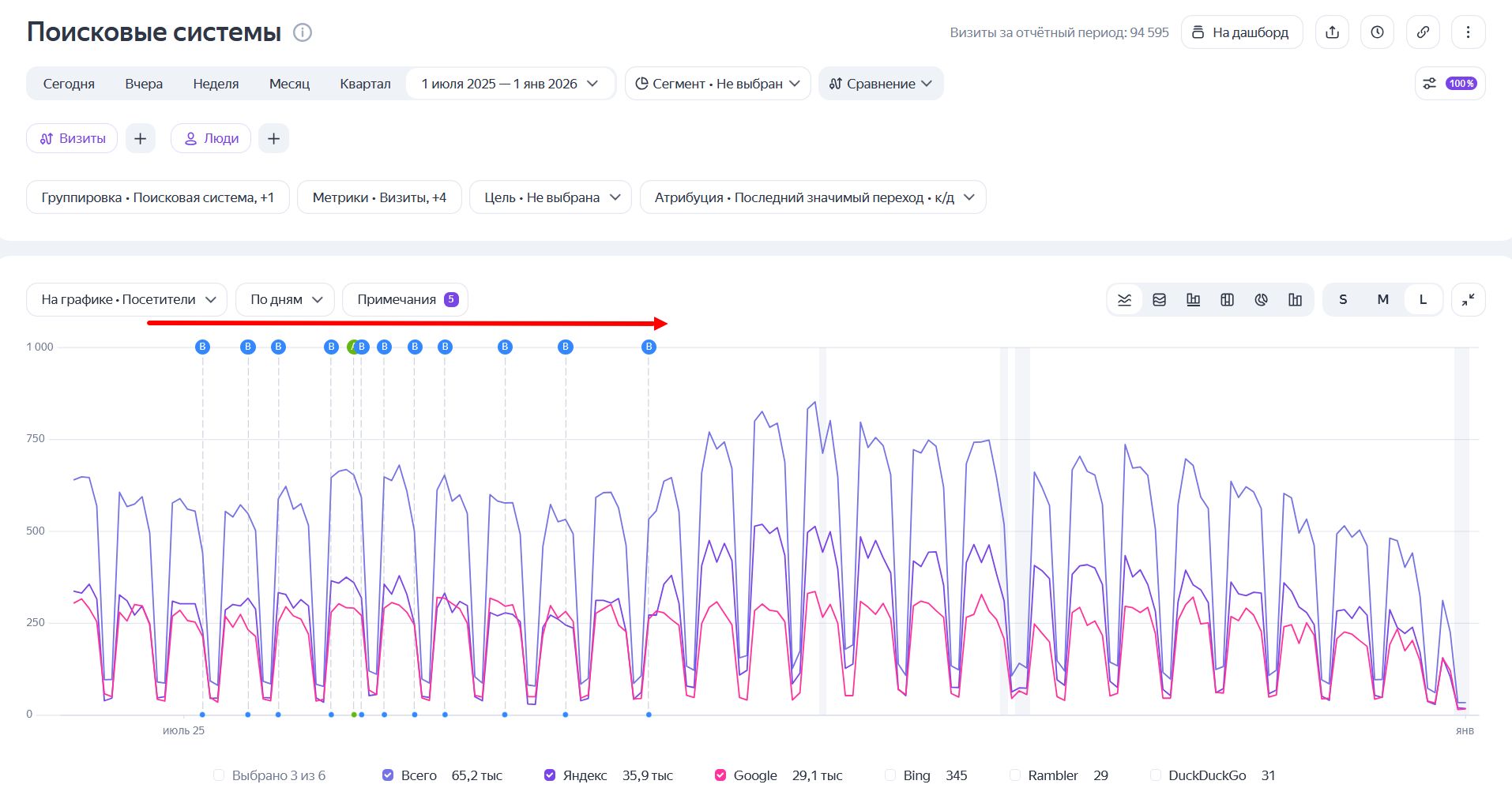Add a segment with plus next to Люди
The width and height of the screenshot is (1512, 803).
273,139
